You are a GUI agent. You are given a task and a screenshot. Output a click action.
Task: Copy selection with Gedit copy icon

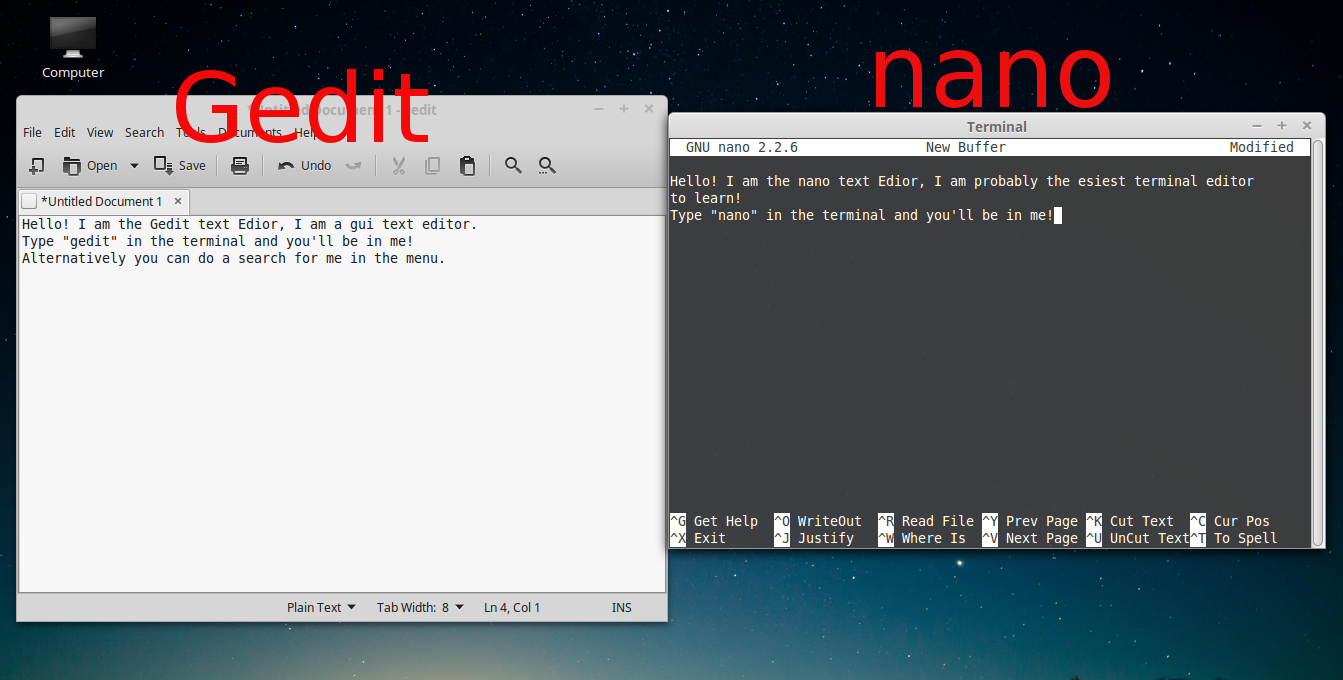[x=433, y=165]
